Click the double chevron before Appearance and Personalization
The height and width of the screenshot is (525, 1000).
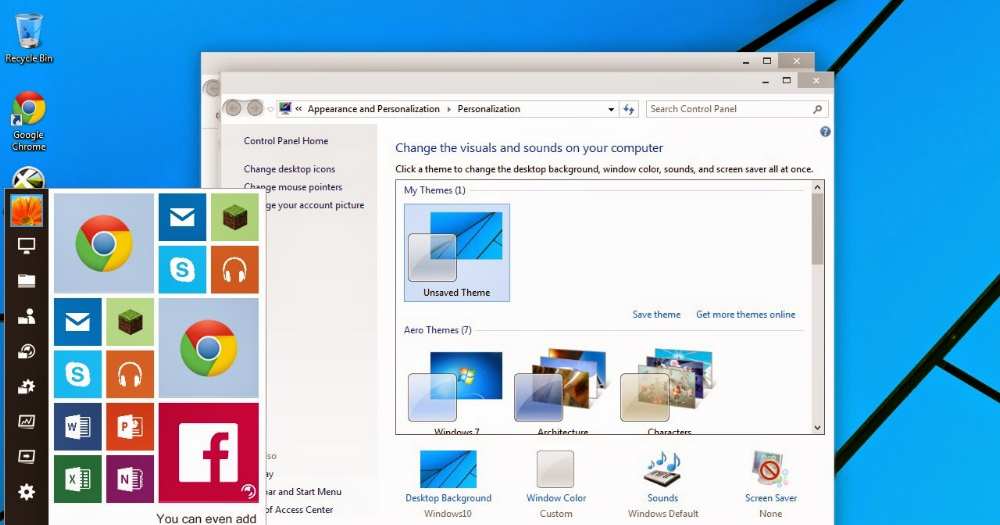click(x=298, y=108)
